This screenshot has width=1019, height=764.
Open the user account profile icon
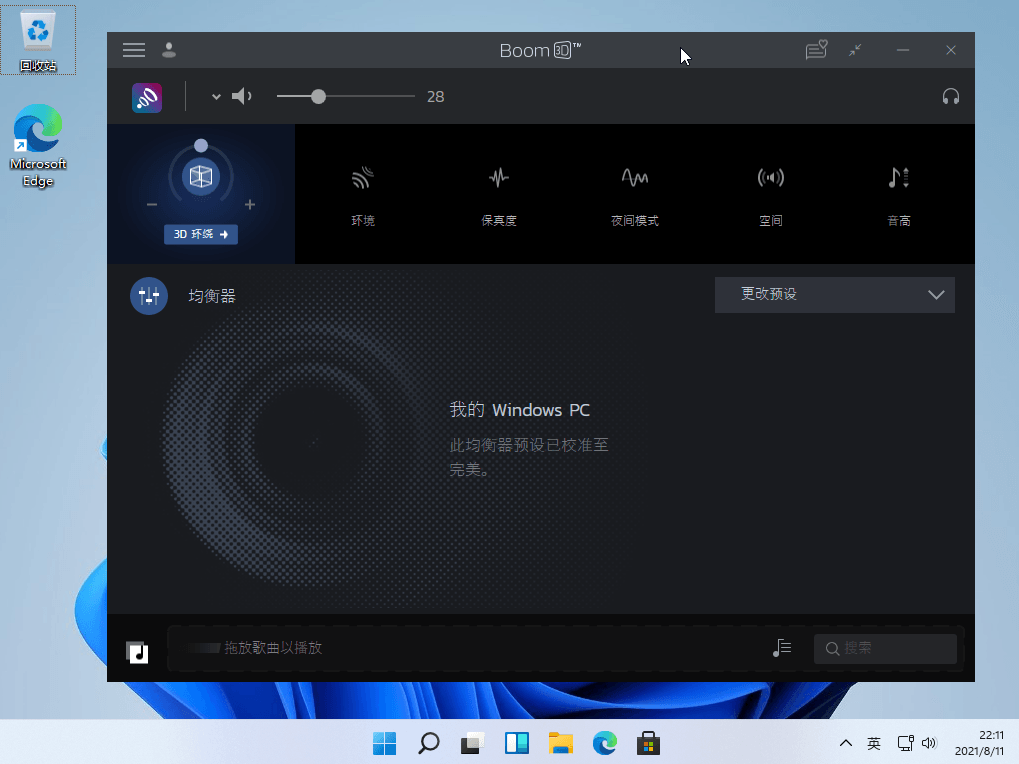169,50
